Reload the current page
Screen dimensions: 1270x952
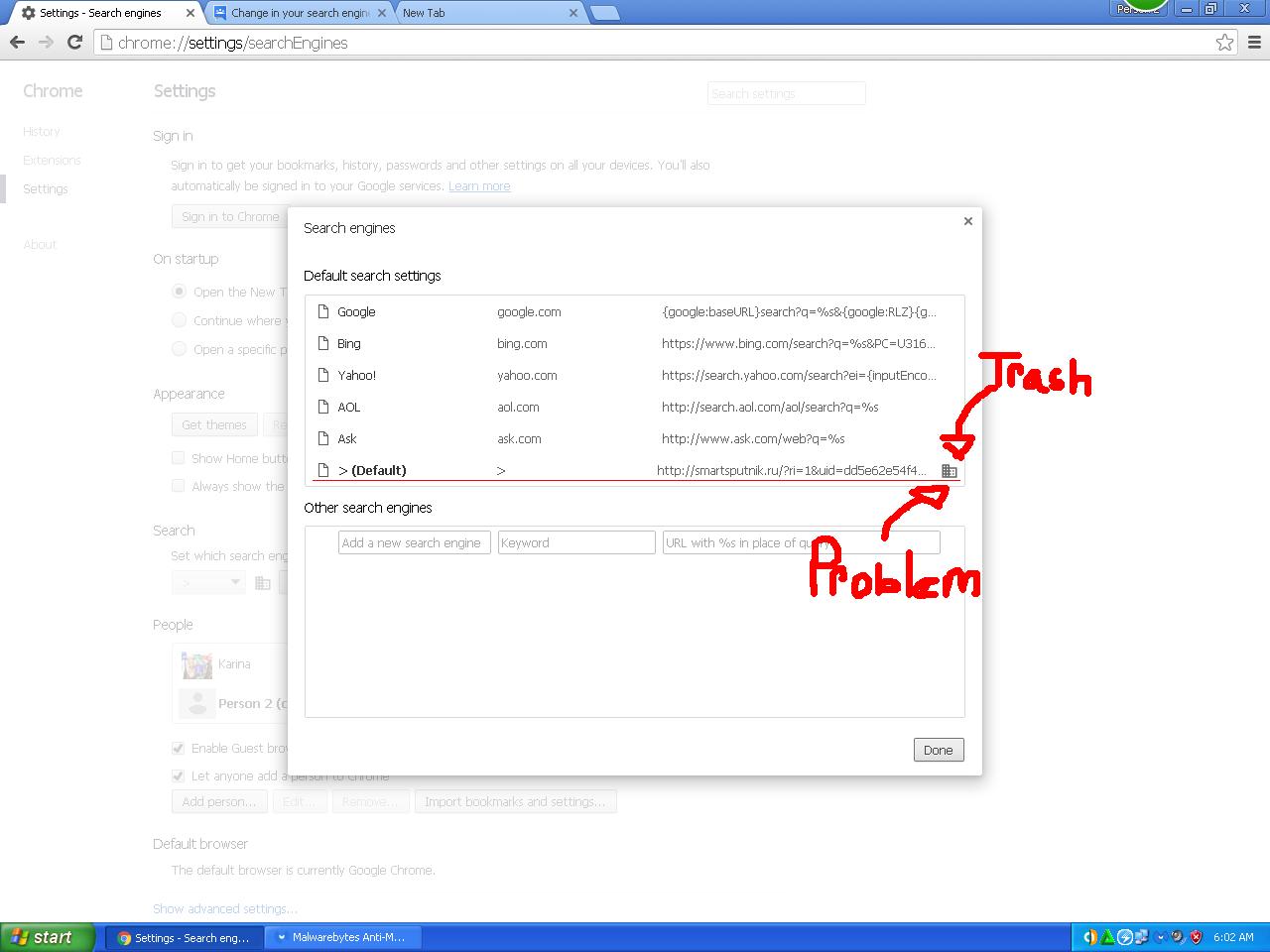click(x=74, y=42)
